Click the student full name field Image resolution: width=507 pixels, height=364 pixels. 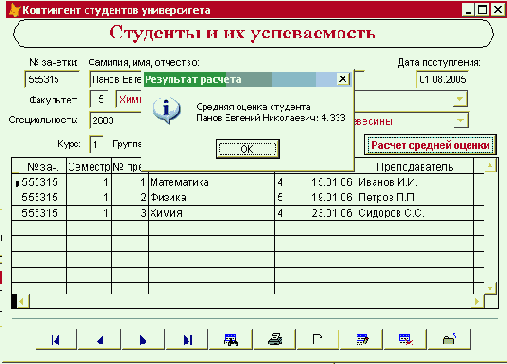(116, 79)
